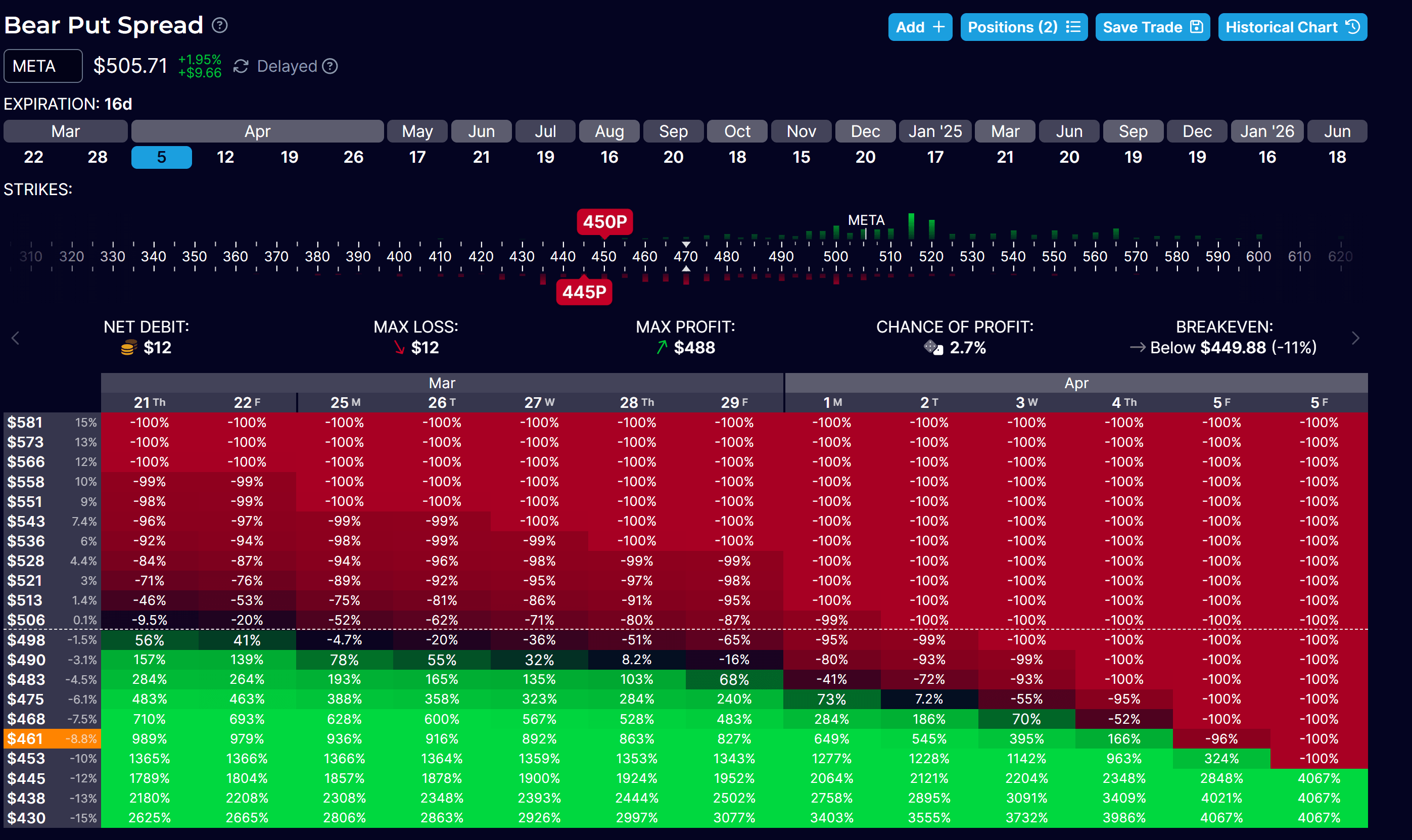The image size is (1412, 840).
Task: Show next stats with right chevron
Action: click(x=1355, y=338)
